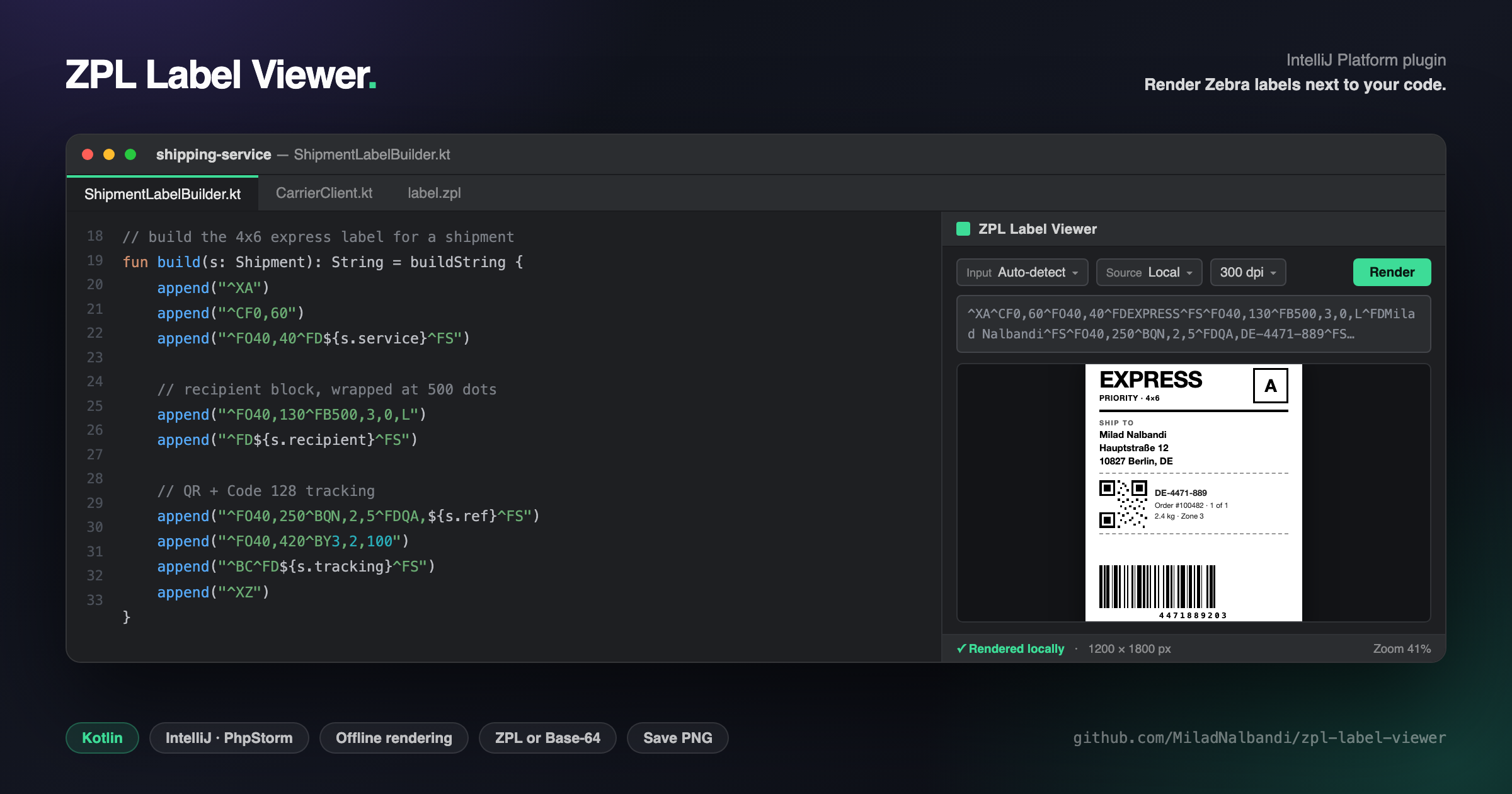The image size is (1512, 794).
Task: Click the code line append("^FO40,130^FB500,3,0,L")
Action: [292, 415]
